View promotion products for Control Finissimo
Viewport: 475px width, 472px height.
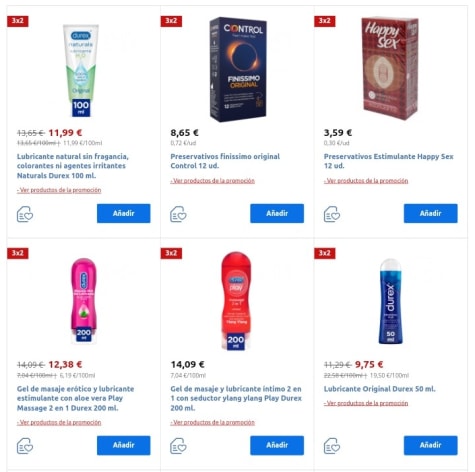point(212,181)
